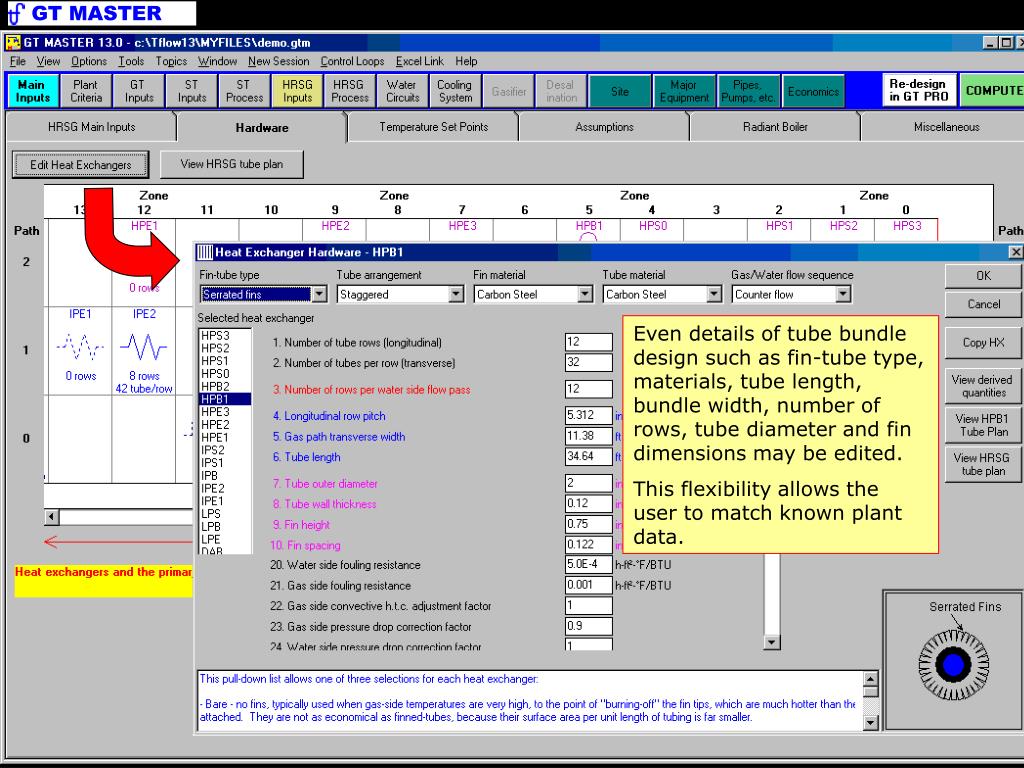The image size is (1024, 768).
Task: Click View HRSG tube plan button under tabs
Action: click(232, 164)
